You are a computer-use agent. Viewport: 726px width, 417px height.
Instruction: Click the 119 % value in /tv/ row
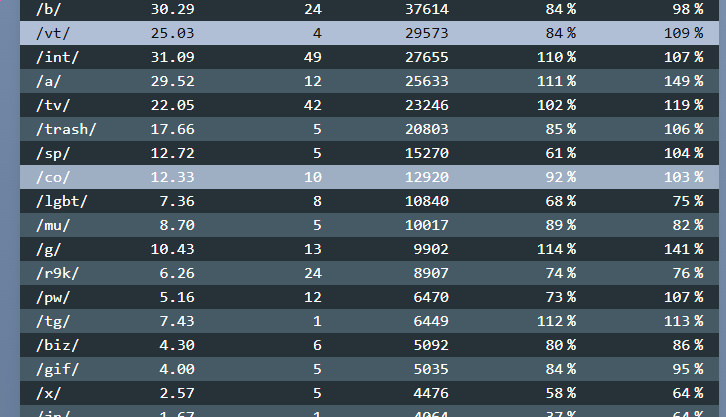[x=684, y=106]
